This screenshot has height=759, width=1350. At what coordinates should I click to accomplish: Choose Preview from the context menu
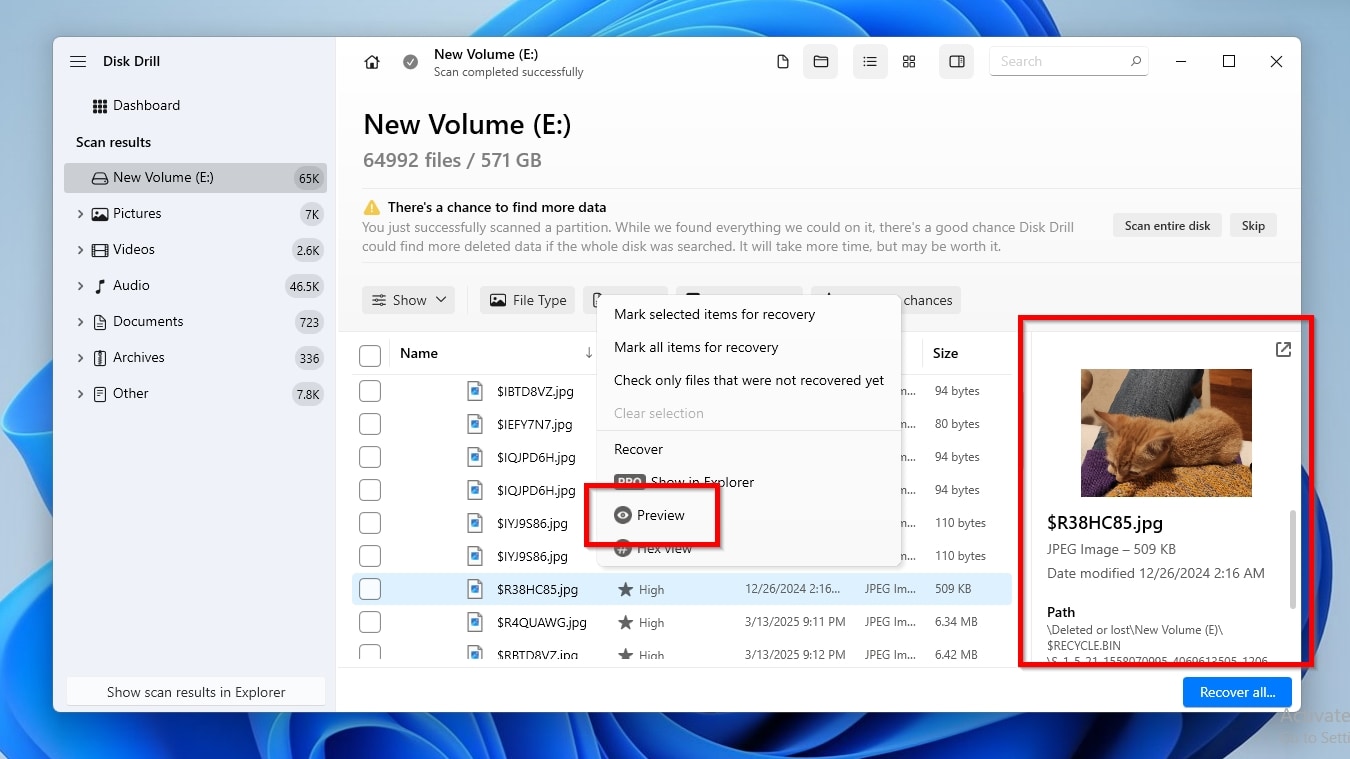(x=660, y=515)
